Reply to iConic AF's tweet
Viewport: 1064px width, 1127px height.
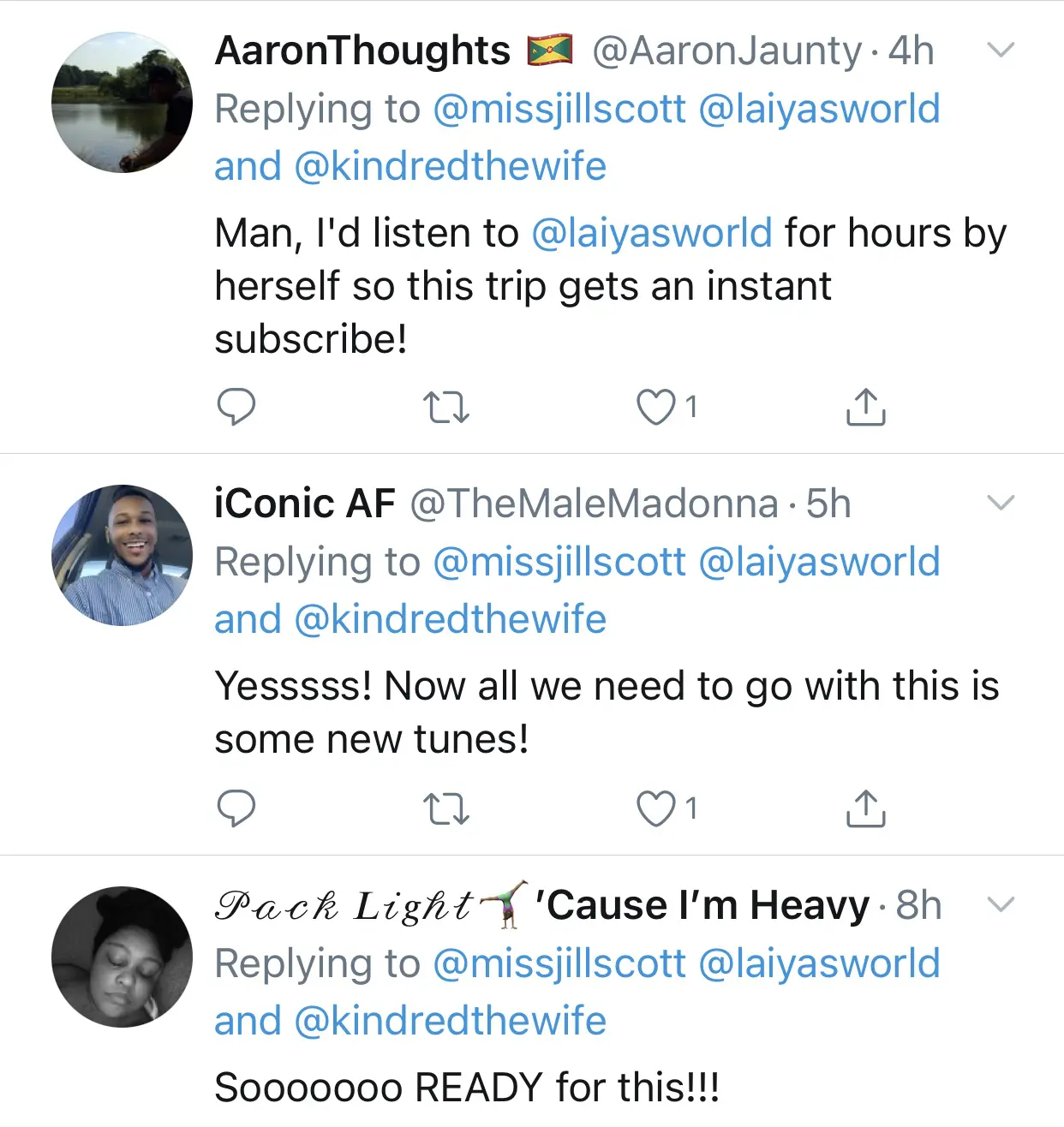[236, 808]
